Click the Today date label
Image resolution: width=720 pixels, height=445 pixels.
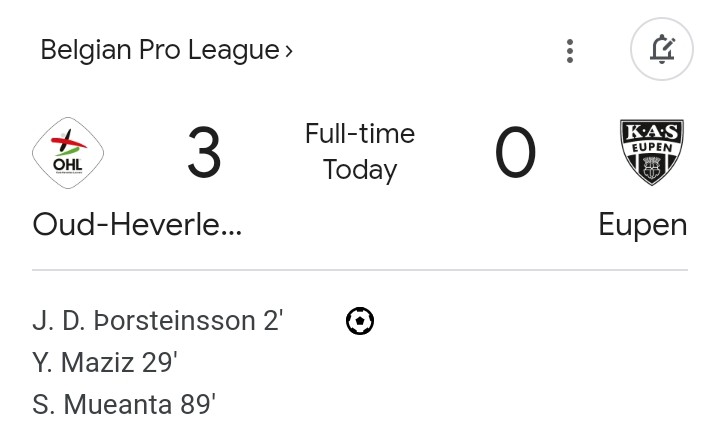(360, 170)
